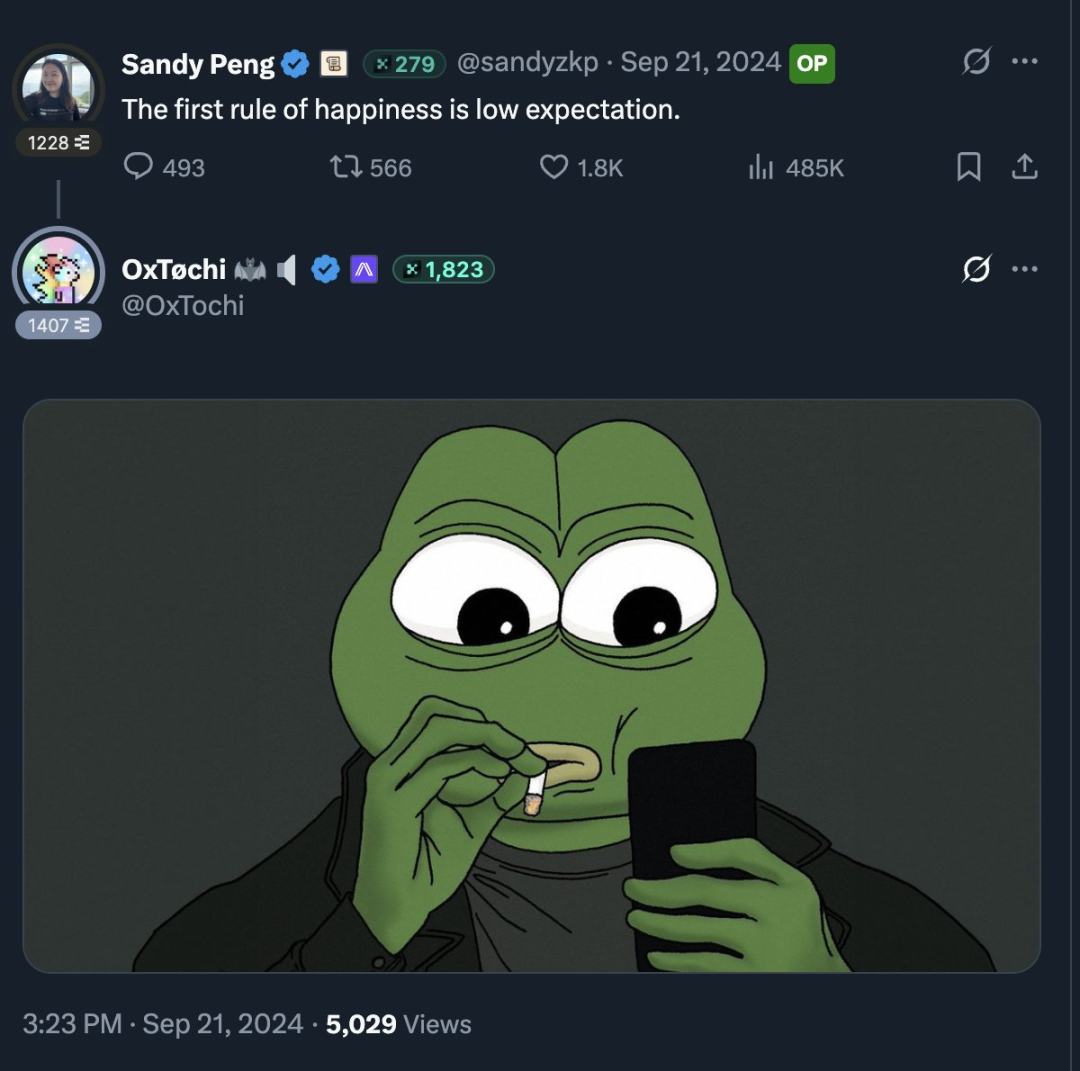Viewport: 1080px width, 1071px height.
Task: Click the Grok icon on OxTochi's reply
Action: click(976, 269)
